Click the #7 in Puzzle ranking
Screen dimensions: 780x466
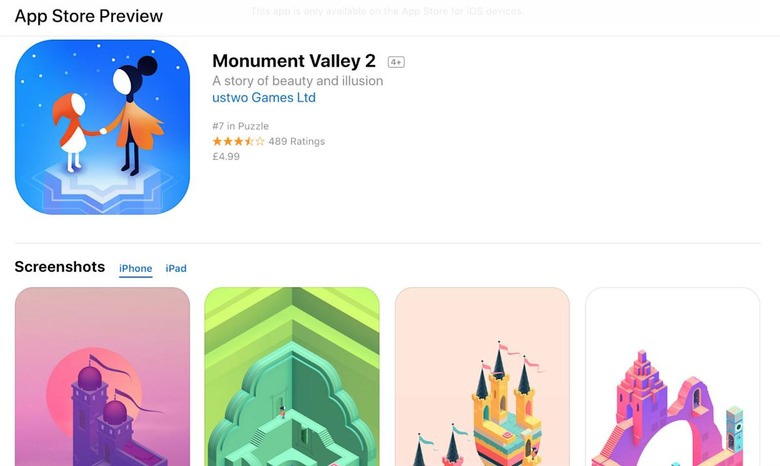tap(240, 126)
